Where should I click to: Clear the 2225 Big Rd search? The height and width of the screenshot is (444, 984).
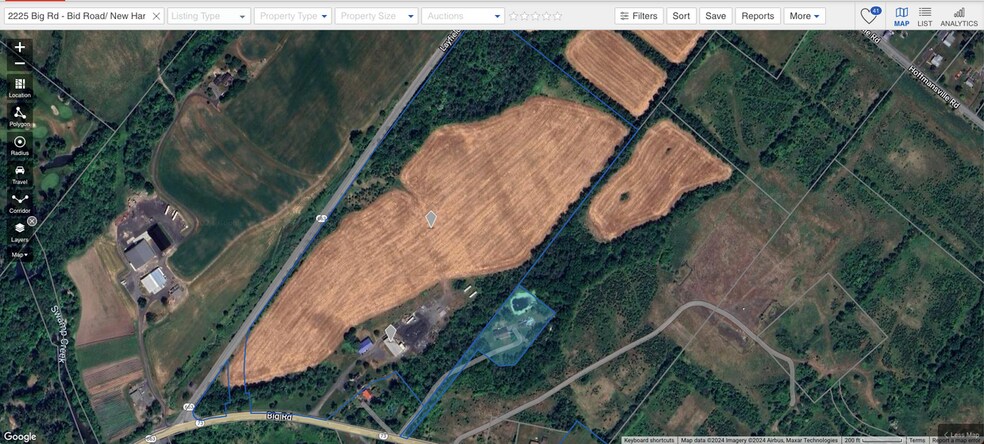coord(156,16)
